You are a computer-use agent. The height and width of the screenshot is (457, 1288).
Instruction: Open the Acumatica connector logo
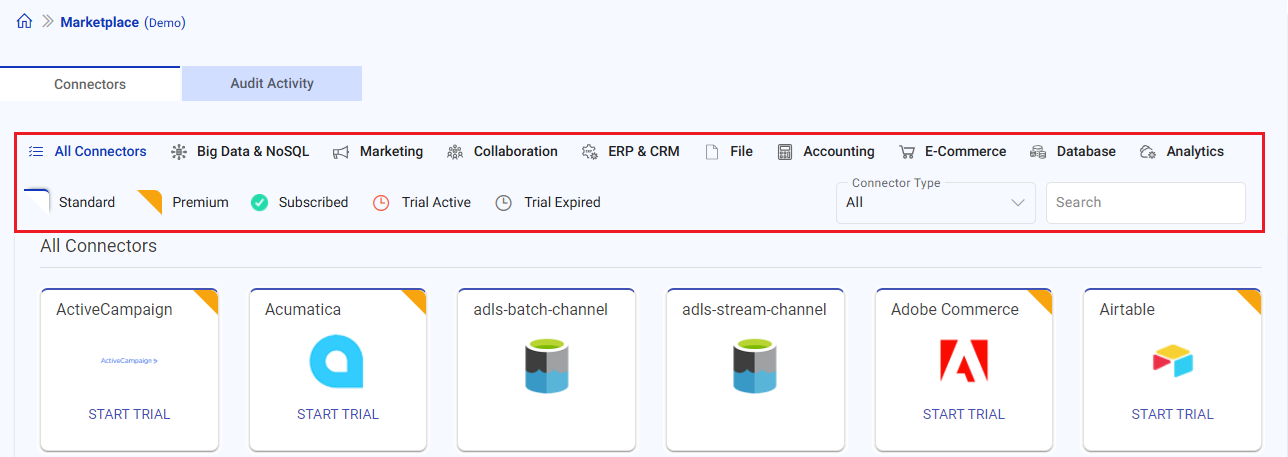pyautogui.click(x=337, y=360)
